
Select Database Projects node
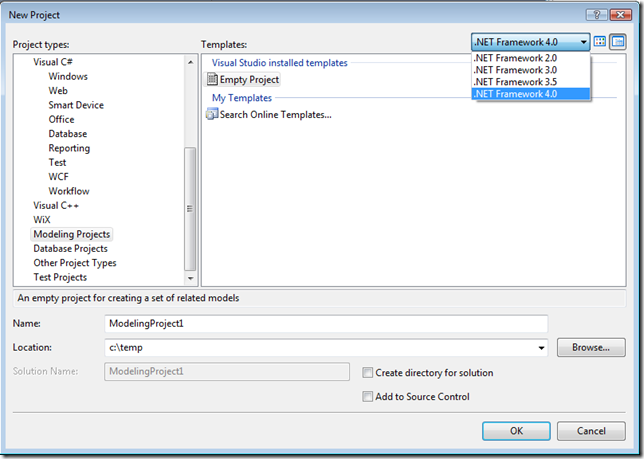click(70, 248)
